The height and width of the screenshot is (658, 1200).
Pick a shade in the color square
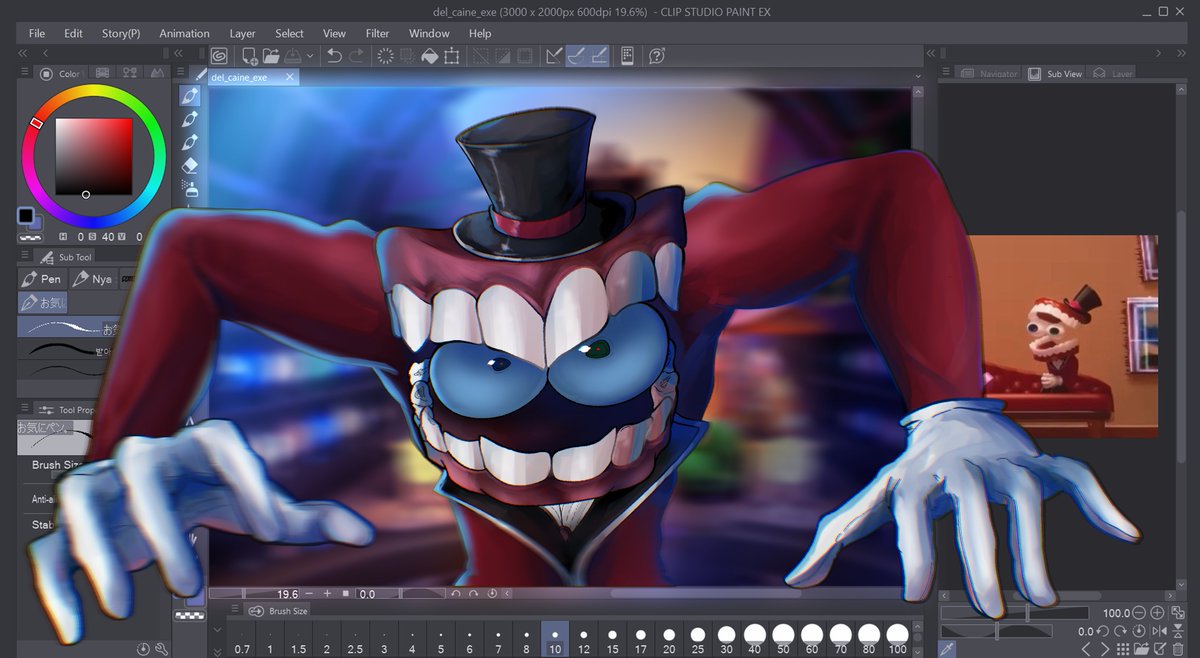[x=93, y=156]
